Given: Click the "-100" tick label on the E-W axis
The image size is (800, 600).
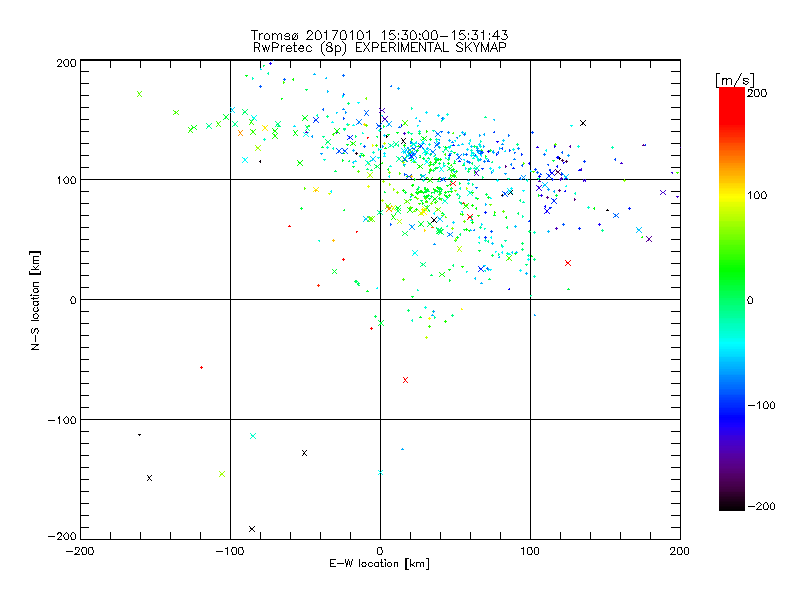Looking at the screenshot, I should click(x=230, y=551).
